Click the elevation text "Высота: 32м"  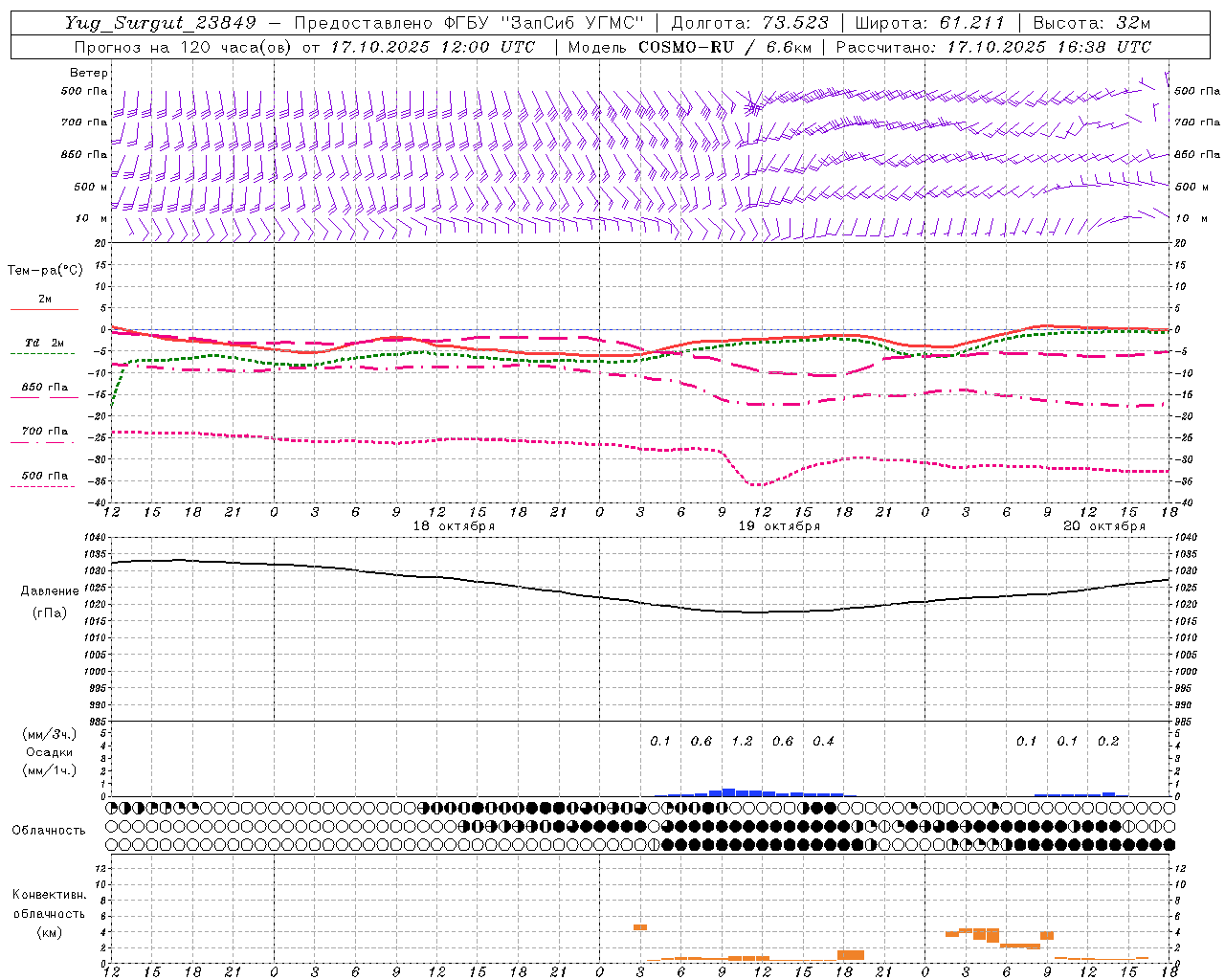(1092, 23)
